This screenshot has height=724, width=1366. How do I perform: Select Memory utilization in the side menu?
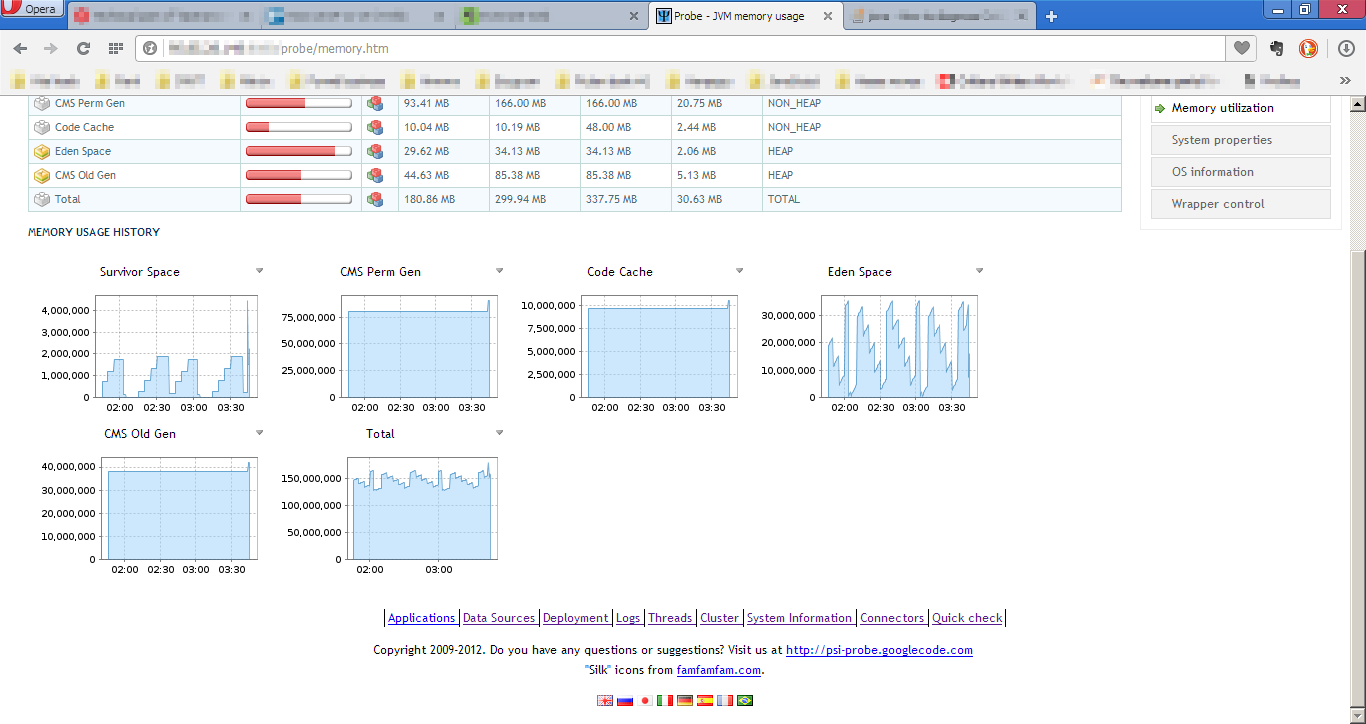pyautogui.click(x=1241, y=108)
